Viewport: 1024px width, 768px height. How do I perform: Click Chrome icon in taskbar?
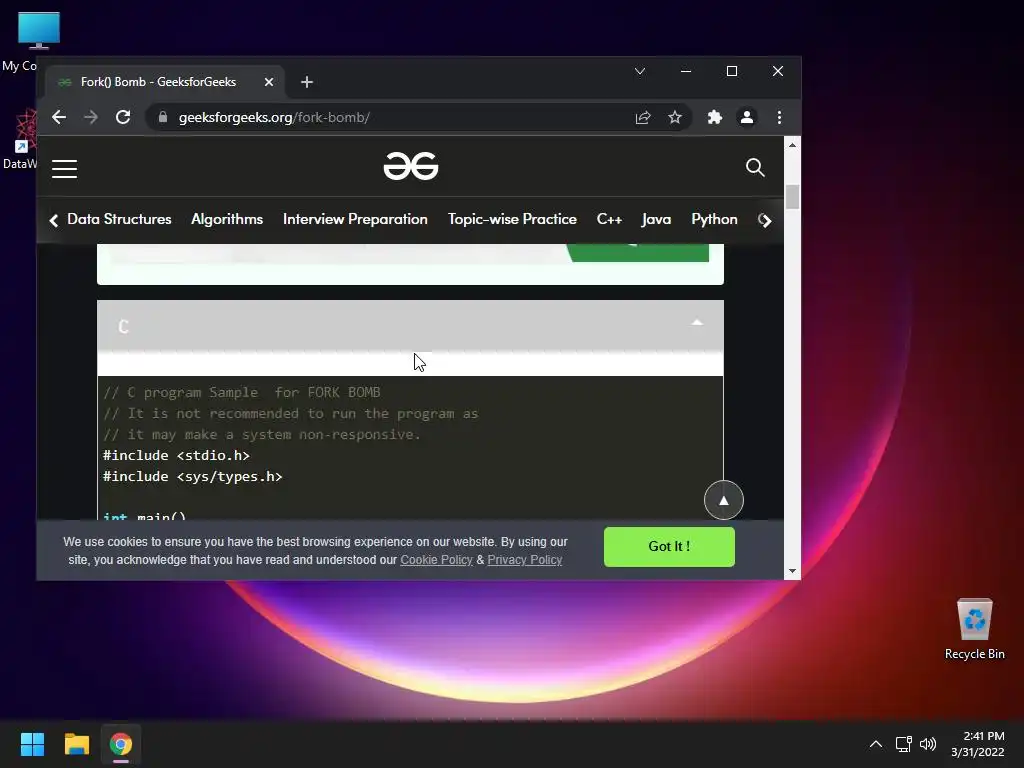121,744
